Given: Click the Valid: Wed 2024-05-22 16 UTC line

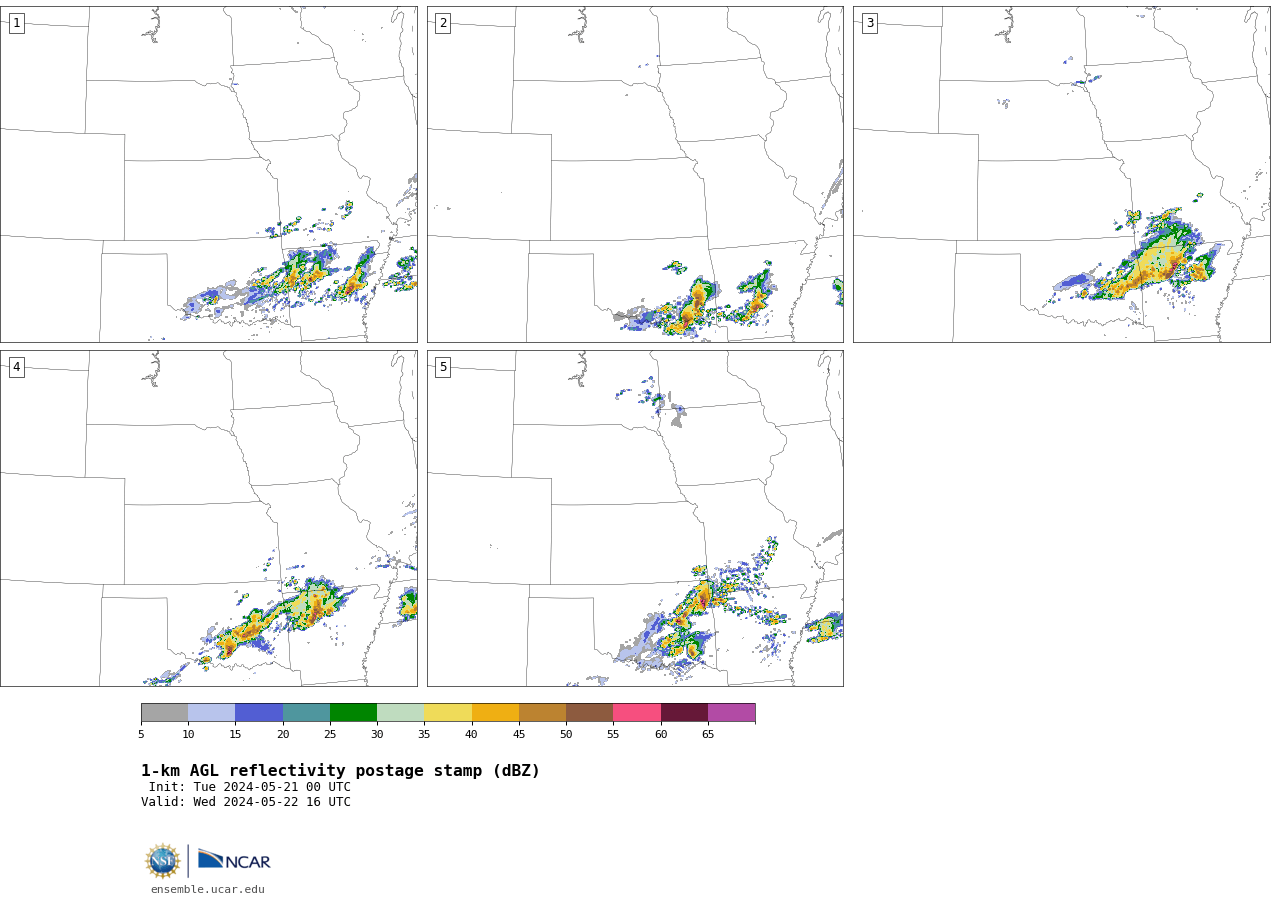Looking at the screenshot, I should [246, 802].
